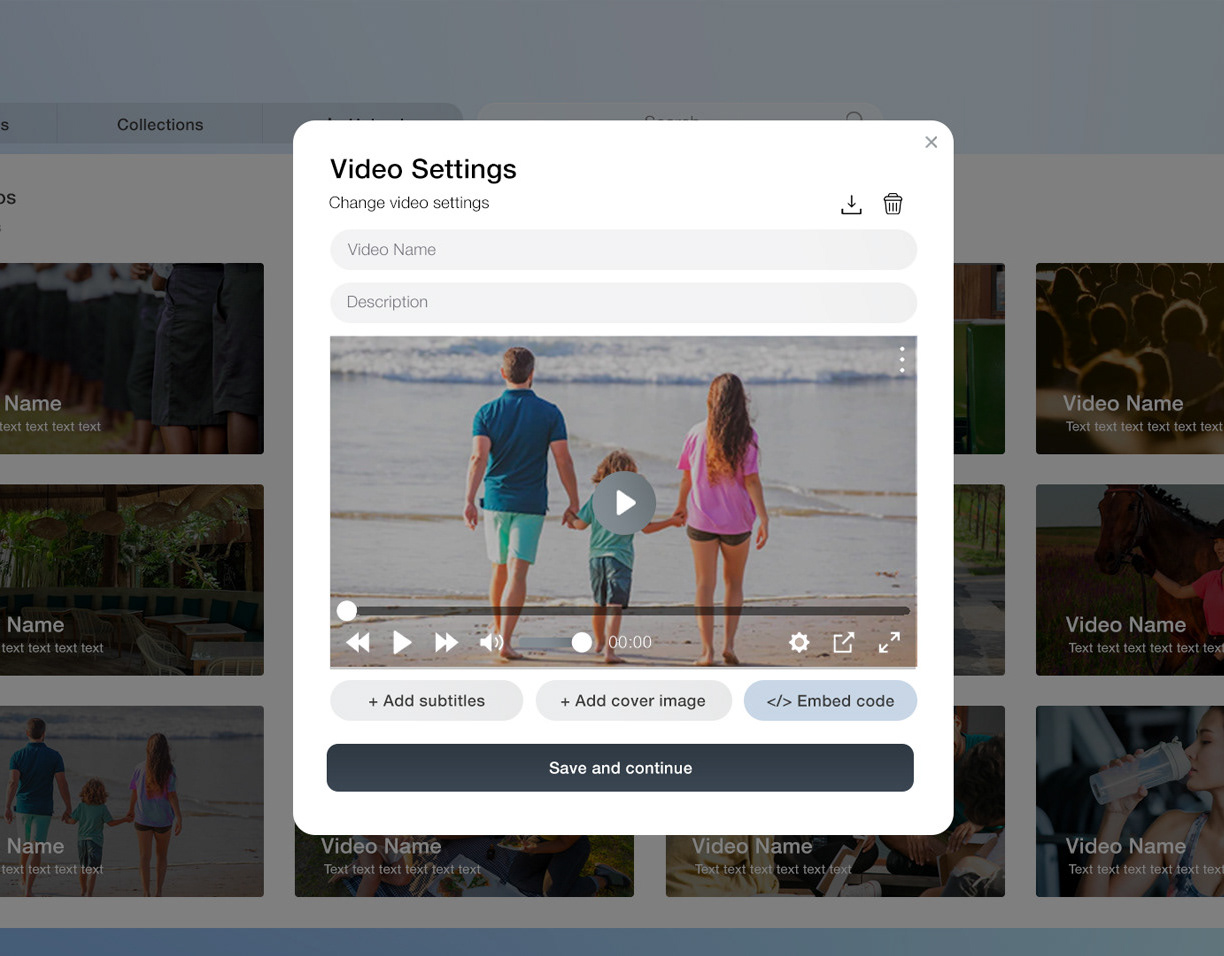Click the center play button overlay
The width and height of the screenshot is (1224, 956).
(x=624, y=503)
